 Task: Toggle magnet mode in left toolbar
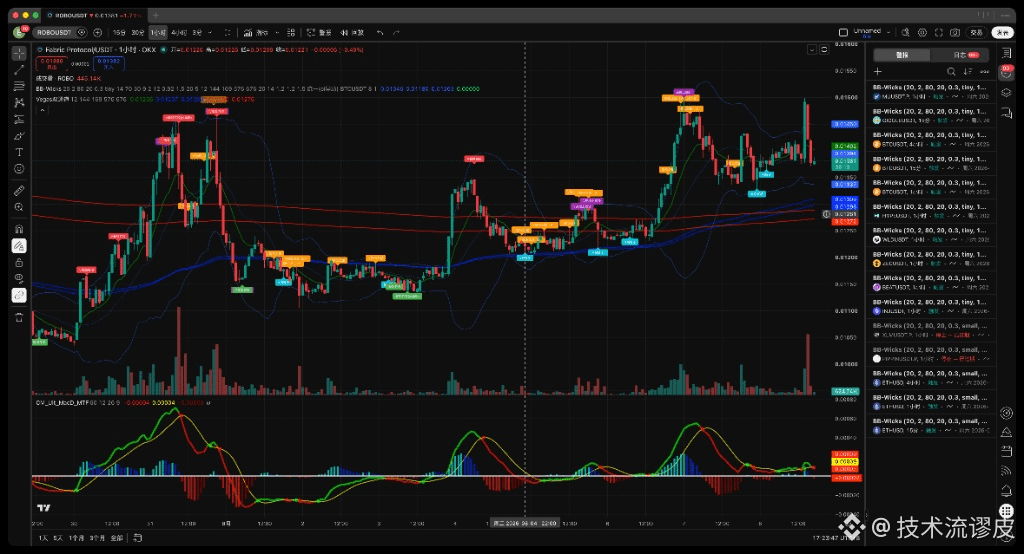tap(19, 229)
